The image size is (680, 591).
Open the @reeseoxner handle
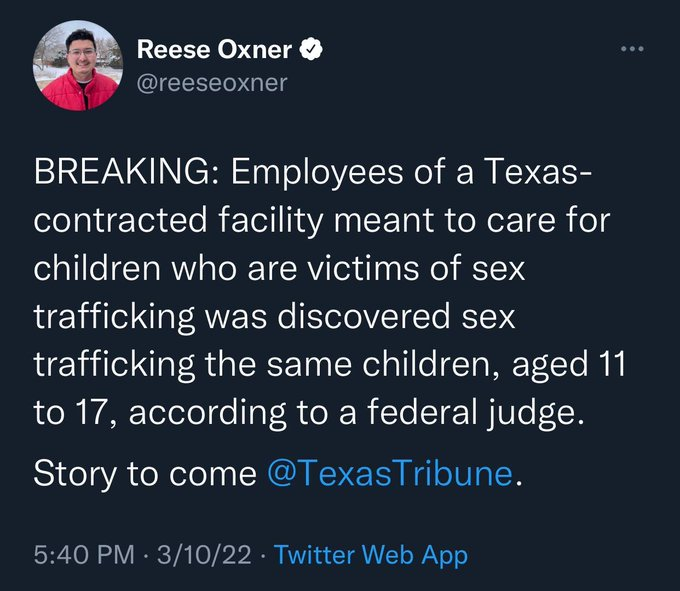210,83
